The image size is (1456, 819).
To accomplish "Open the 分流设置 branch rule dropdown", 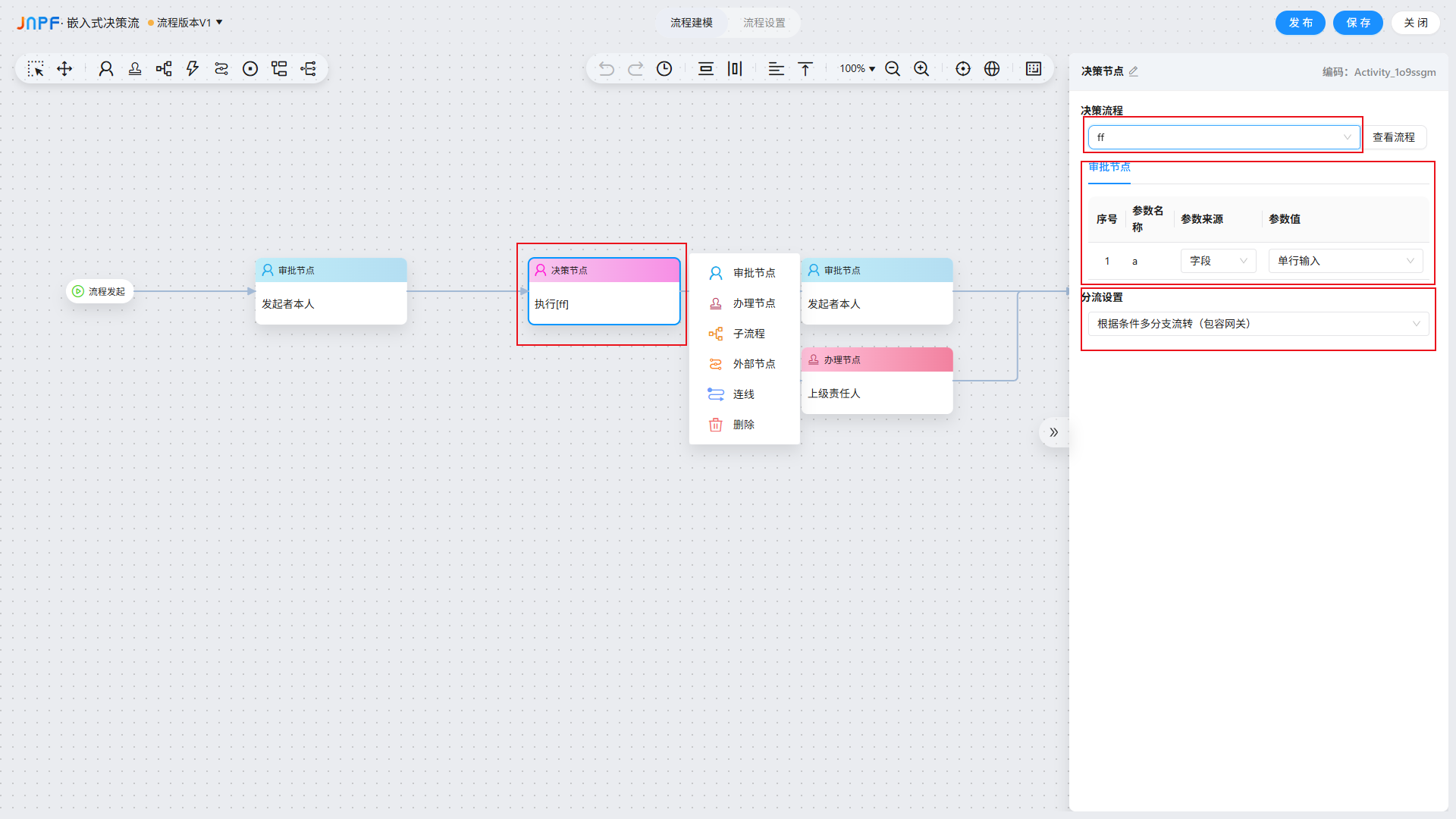I will pyautogui.click(x=1258, y=324).
